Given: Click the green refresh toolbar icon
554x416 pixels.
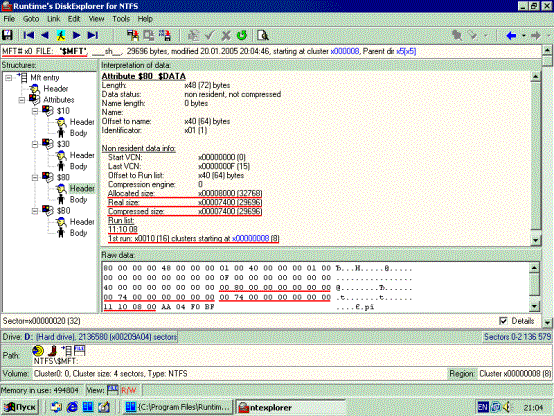Looking at the screenshot, I should (x=242, y=35).
